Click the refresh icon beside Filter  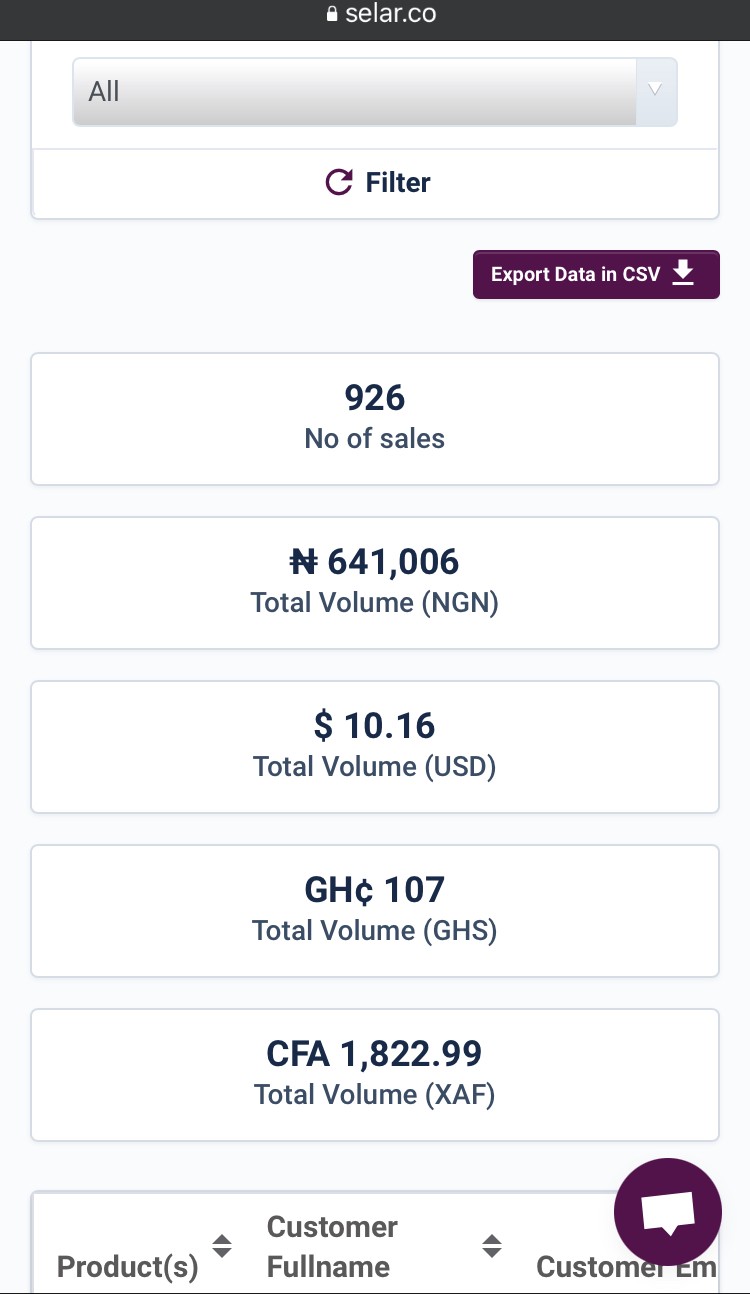(339, 182)
